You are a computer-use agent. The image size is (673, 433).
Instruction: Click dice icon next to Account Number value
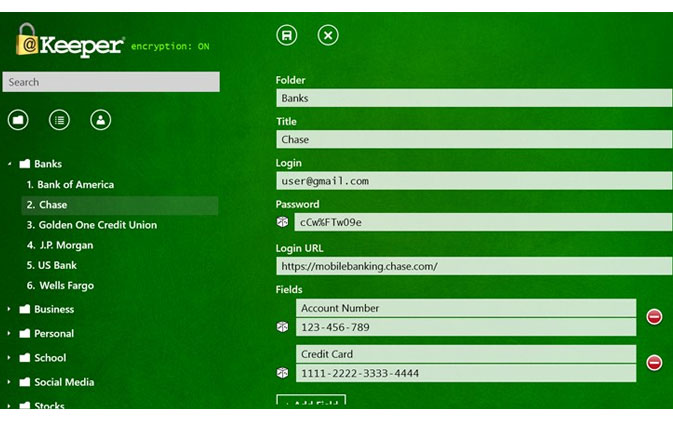click(x=282, y=327)
